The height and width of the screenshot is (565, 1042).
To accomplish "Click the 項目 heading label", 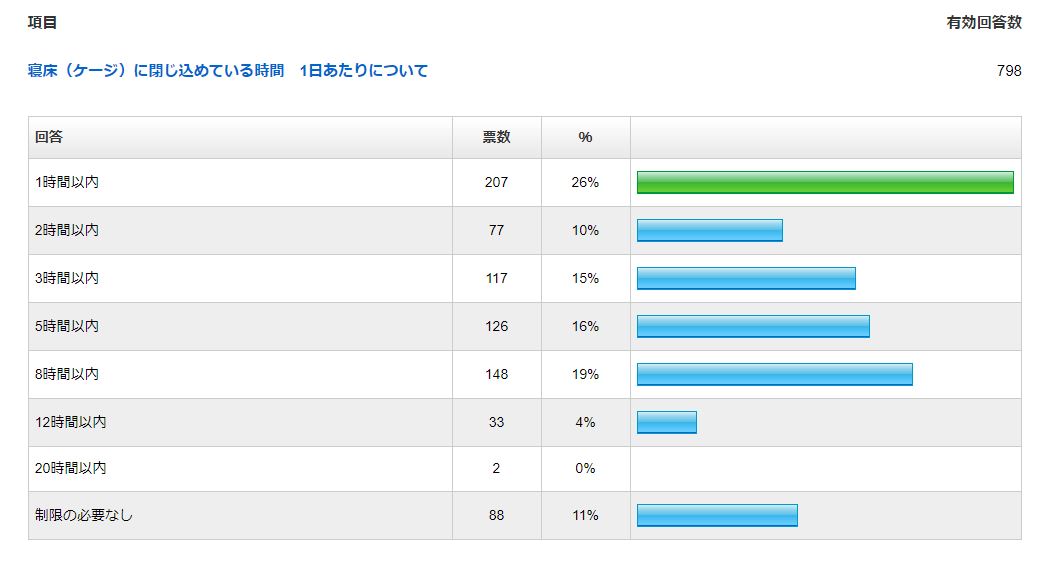I will [x=42, y=22].
